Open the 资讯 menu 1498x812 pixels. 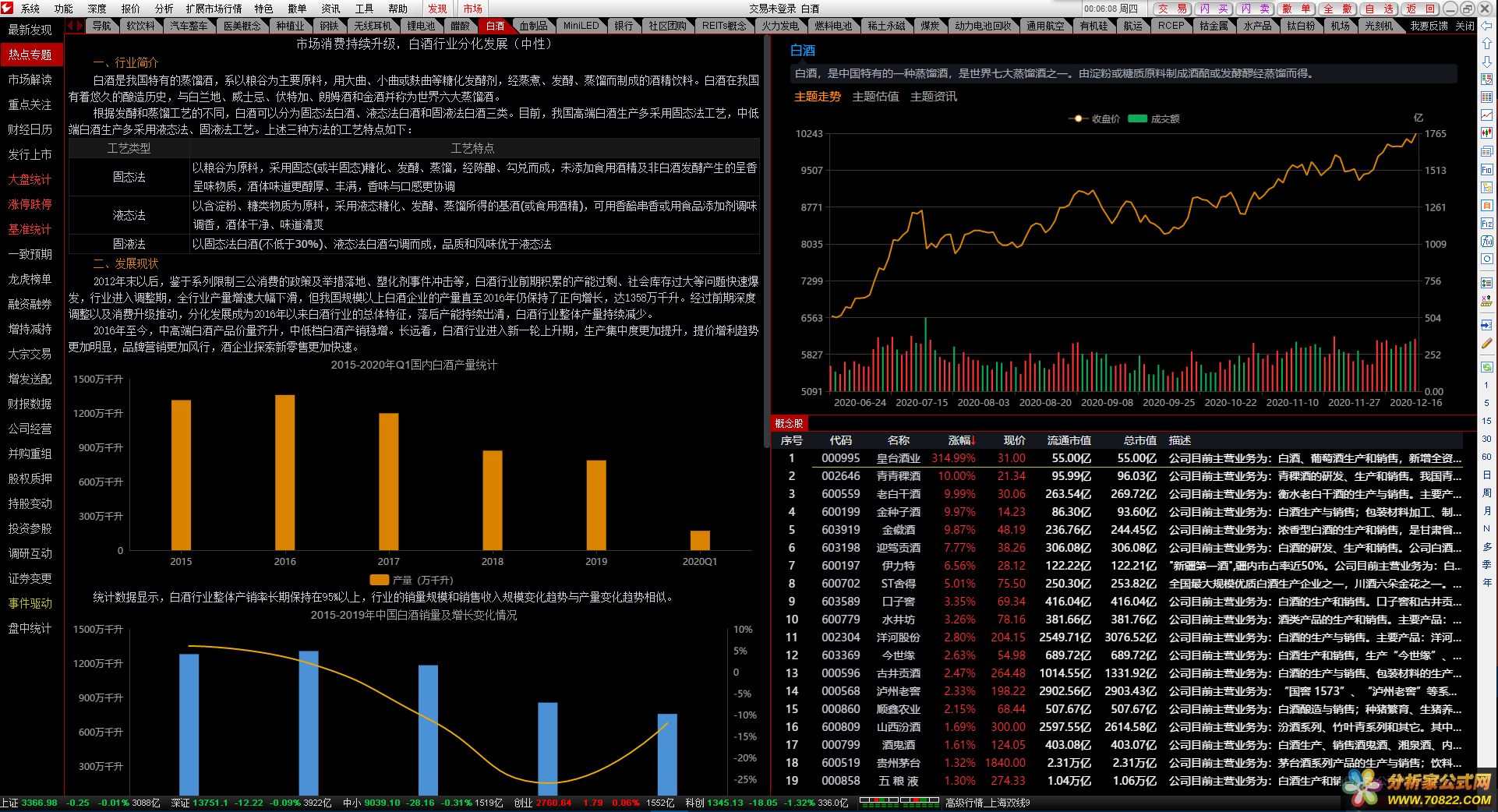(x=330, y=9)
